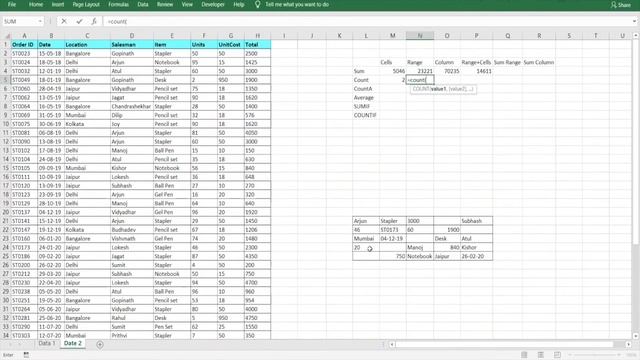Switch to the Data 1 sheet tab
Screen dimensions: 640x360
[47, 344]
